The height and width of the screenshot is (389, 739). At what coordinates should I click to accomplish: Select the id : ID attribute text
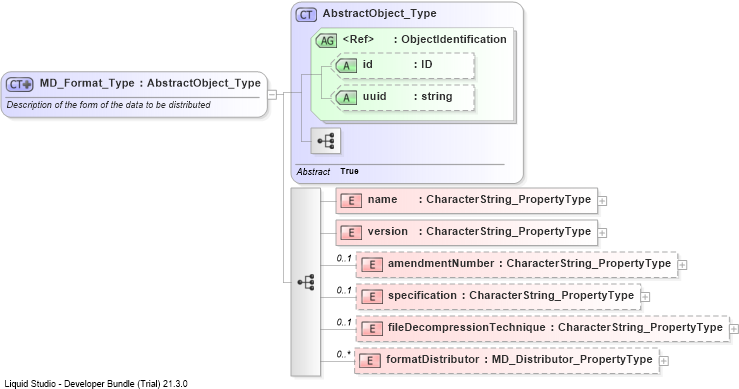pyautogui.click(x=397, y=65)
